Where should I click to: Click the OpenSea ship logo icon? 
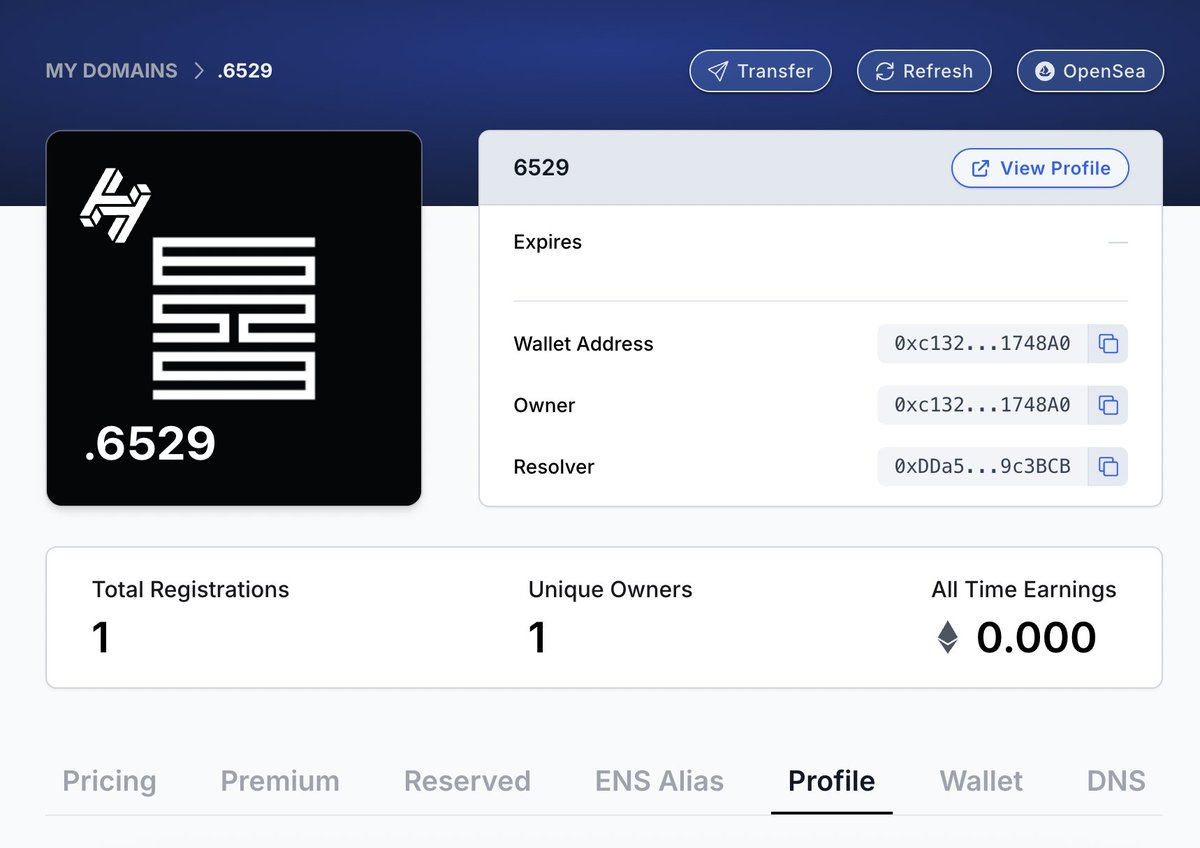click(1043, 71)
